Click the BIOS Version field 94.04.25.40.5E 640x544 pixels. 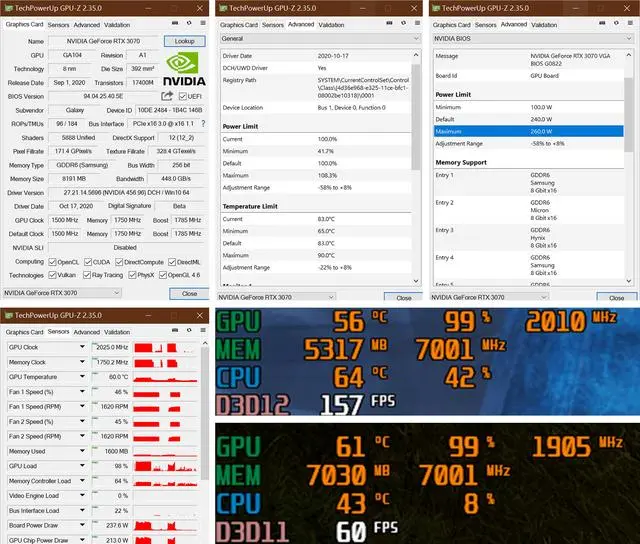point(103,96)
